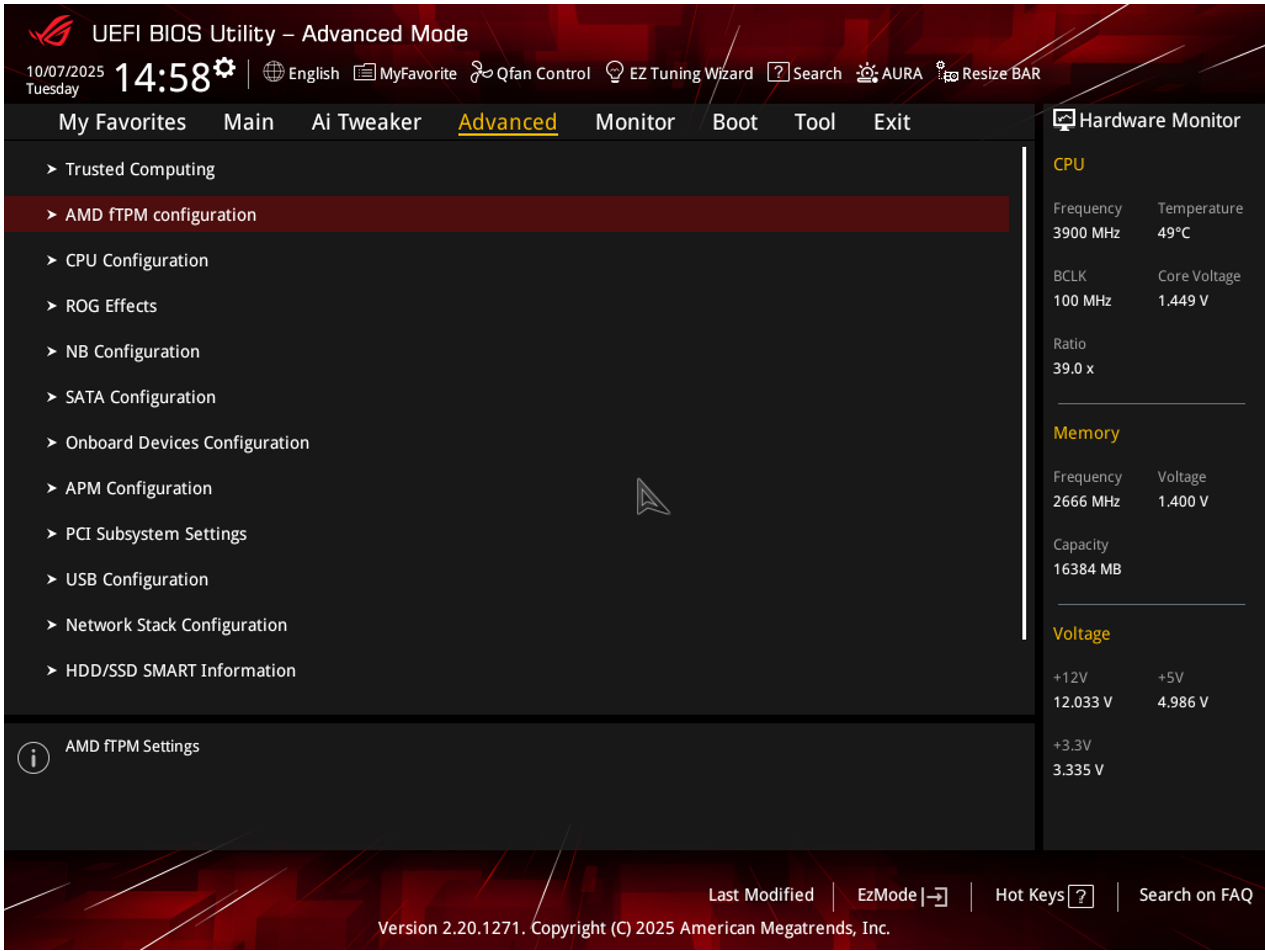Image resolution: width=1265 pixels, height=951 pixels.
Task: Open AURA lighting icon
Action: coord(866,73)
